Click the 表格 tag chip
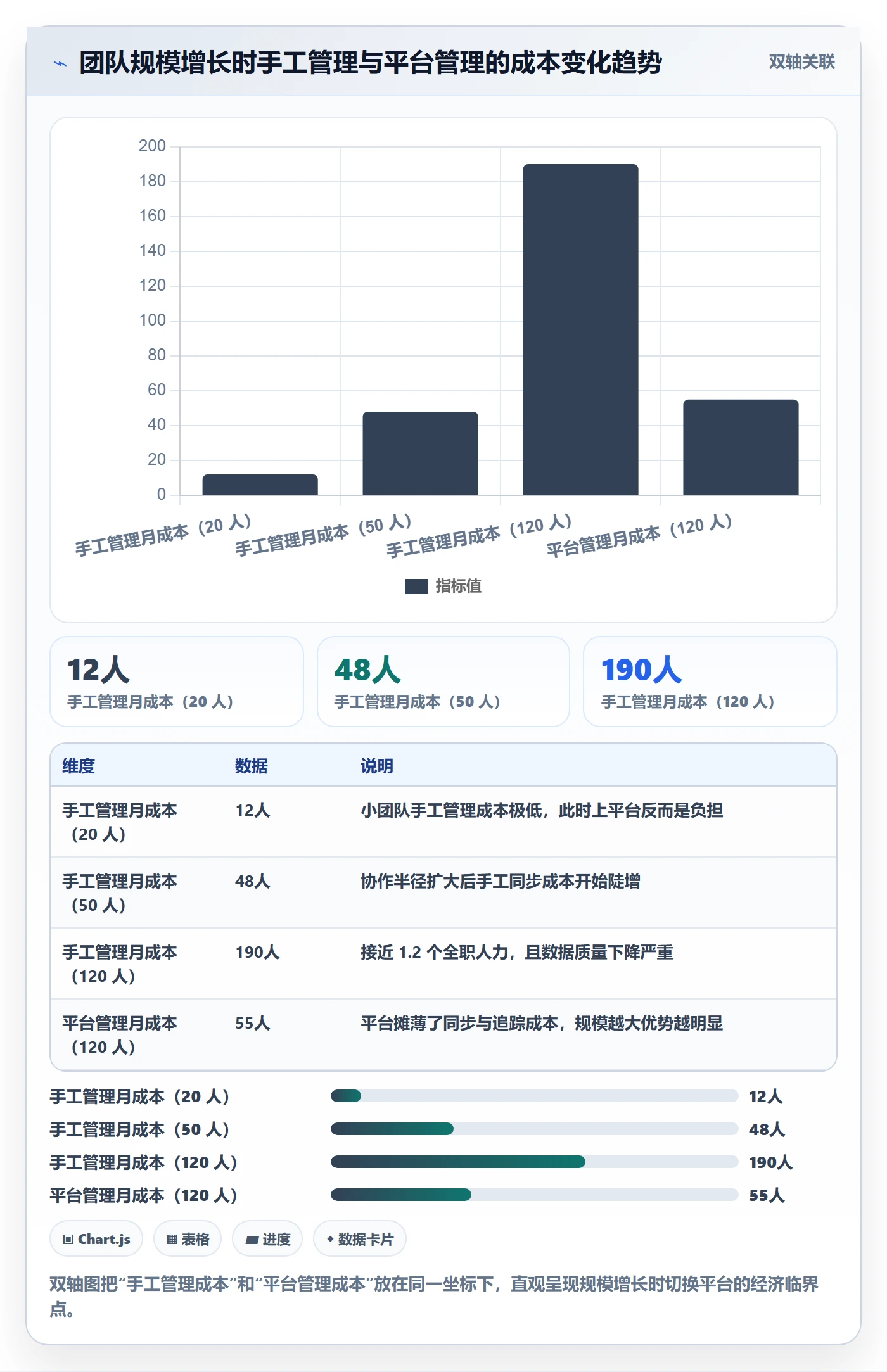Screen dimensions: 887x1372 (x=188, y=1238)
